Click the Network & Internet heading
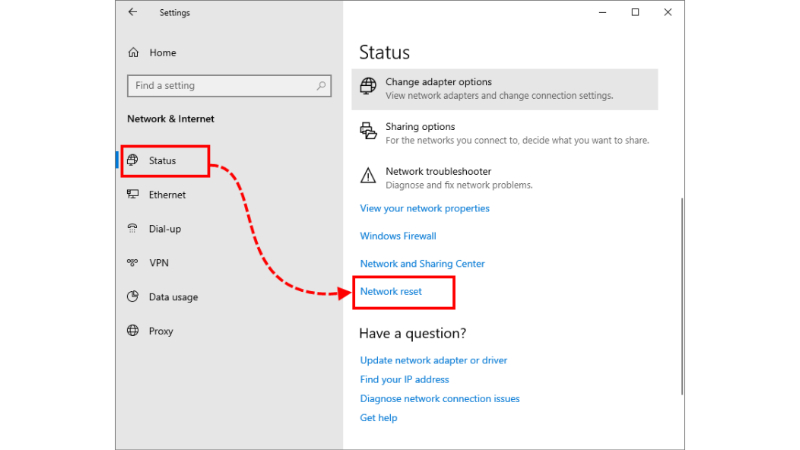 coord(171,119)
